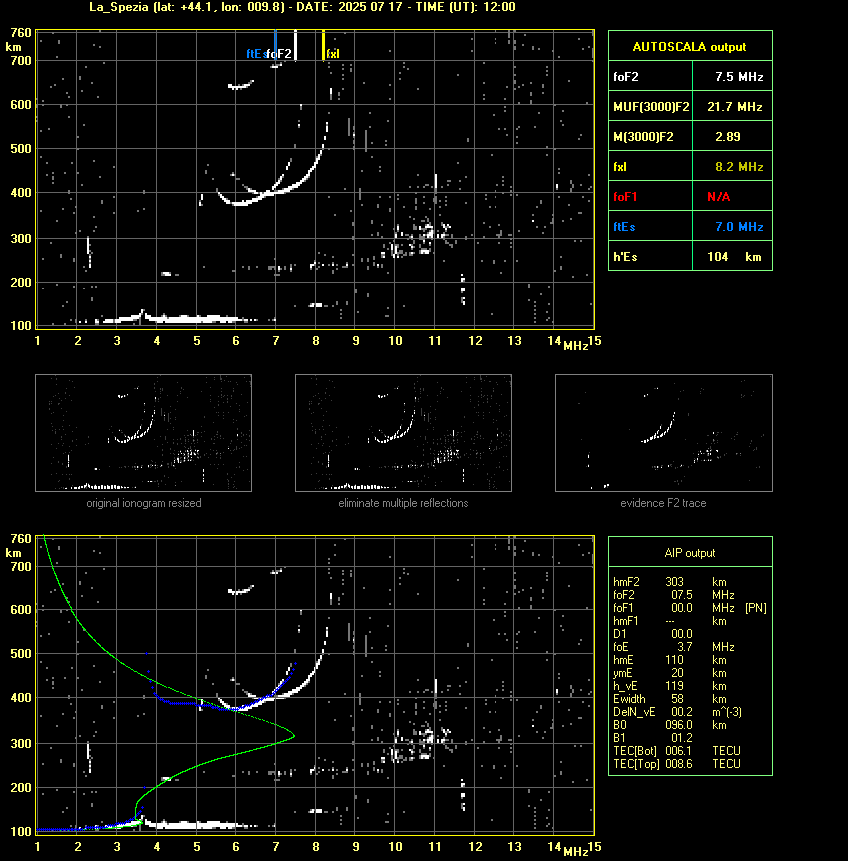
Task: Select the Ewidth value '58' in AIP output
Action: [x=677, y=699]
